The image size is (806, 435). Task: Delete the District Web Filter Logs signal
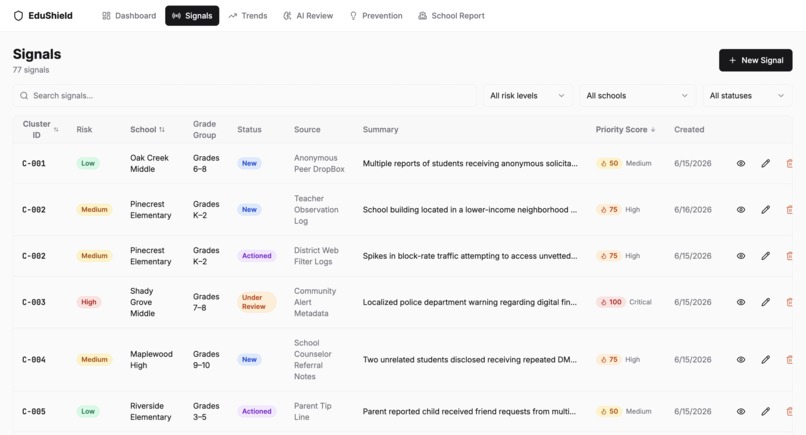point(789,256)
